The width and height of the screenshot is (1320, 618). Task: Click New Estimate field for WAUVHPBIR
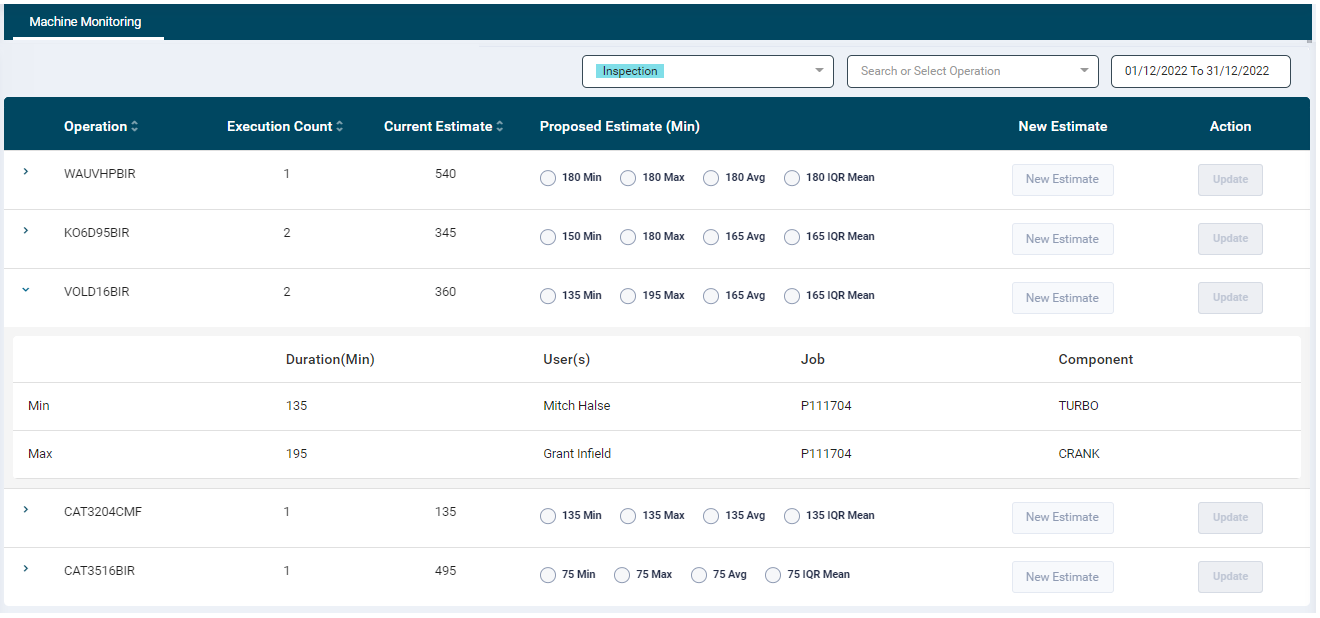[1062, 179]
